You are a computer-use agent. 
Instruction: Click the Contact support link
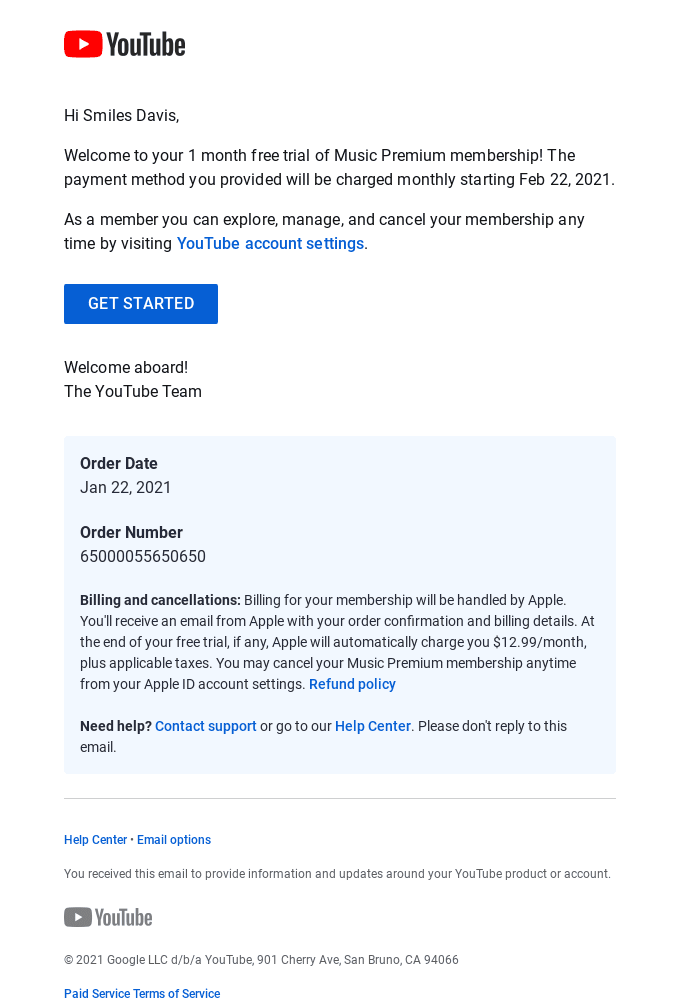click(206, 726)
